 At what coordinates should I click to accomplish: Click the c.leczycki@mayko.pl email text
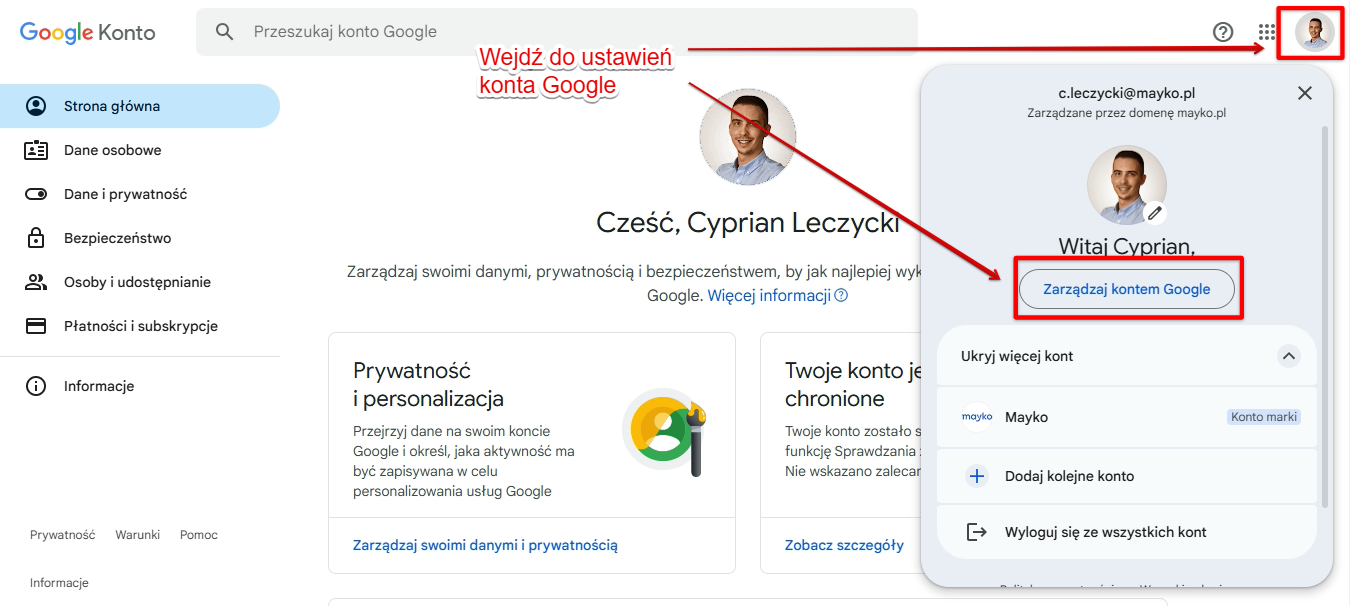click(1127, 93)
